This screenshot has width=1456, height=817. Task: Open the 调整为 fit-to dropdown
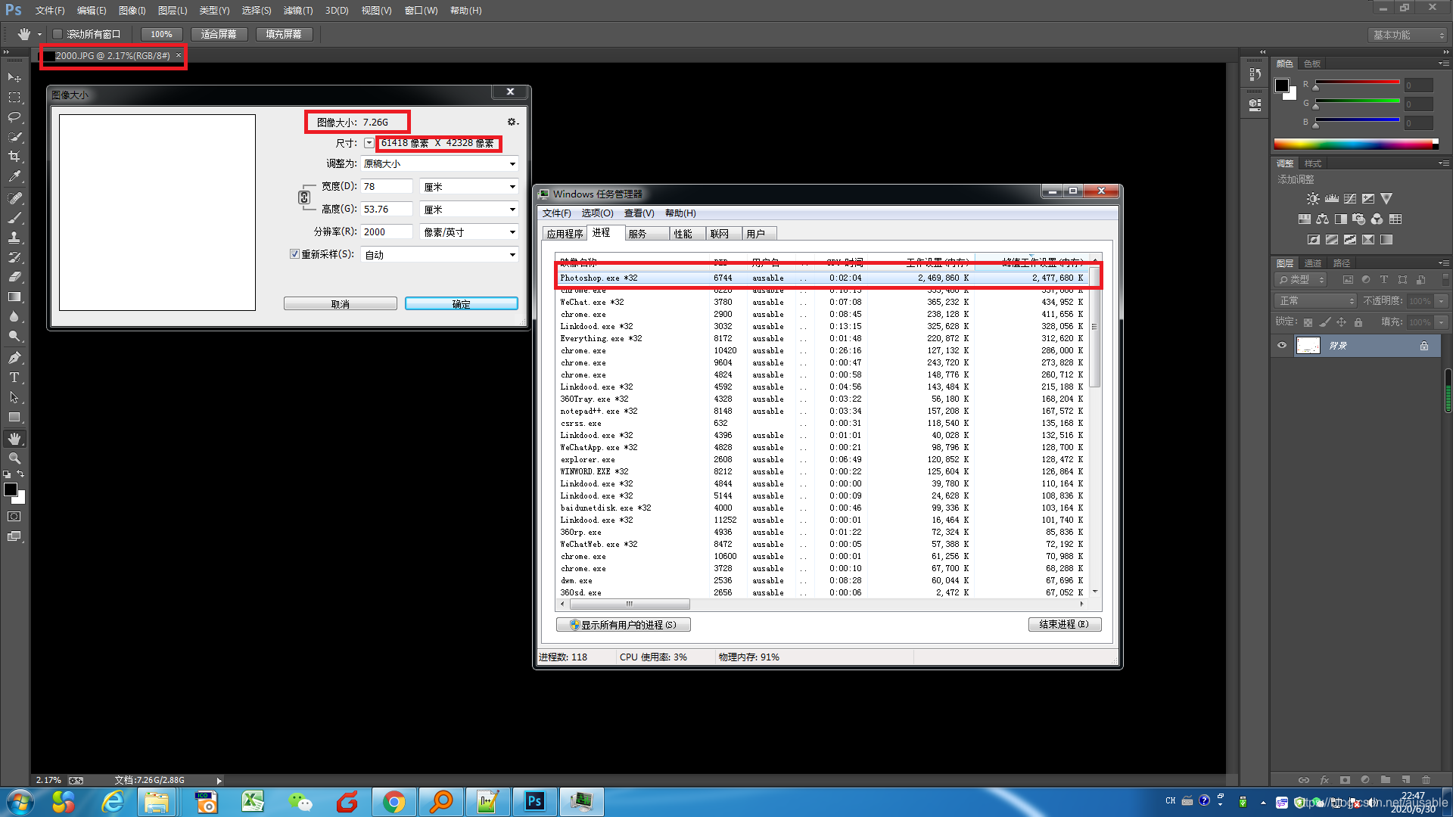click(x=439, y=164)
